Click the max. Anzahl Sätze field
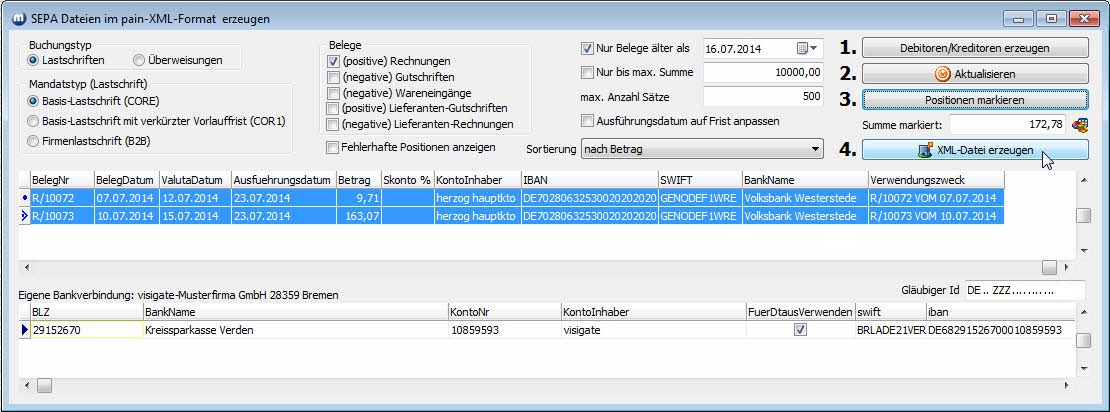The height and width of the screenshot is (412, 1110). (x=764, y=97)
